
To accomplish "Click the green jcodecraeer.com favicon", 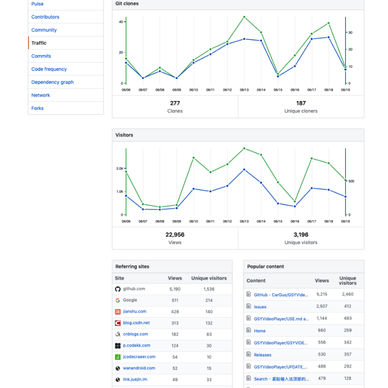I will (118, 357).
